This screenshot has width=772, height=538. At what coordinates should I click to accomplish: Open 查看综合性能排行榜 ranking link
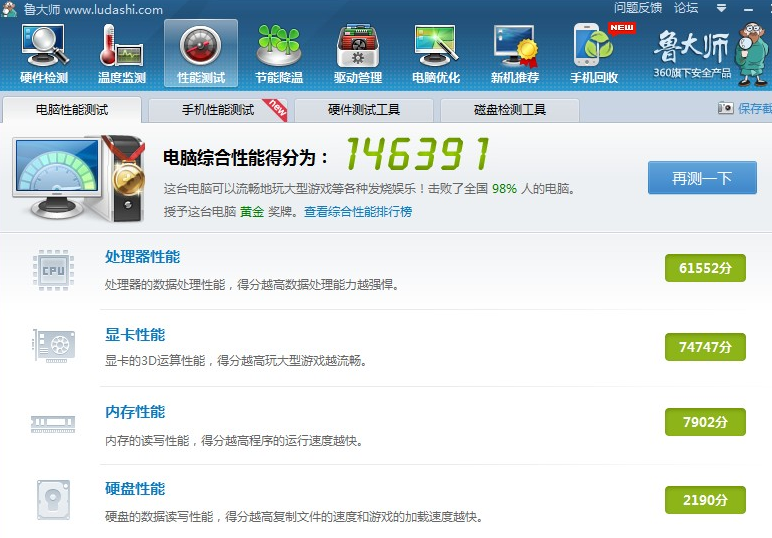358,212
